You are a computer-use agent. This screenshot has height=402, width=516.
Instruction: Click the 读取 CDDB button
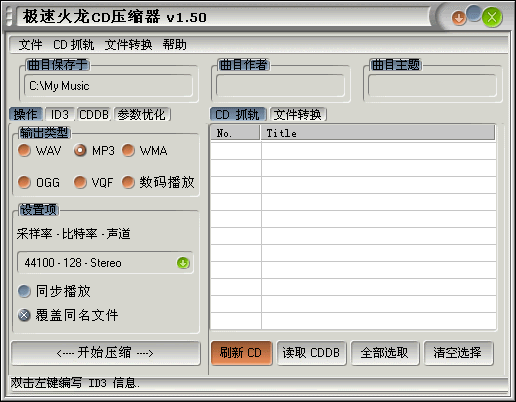click(311, 353)
